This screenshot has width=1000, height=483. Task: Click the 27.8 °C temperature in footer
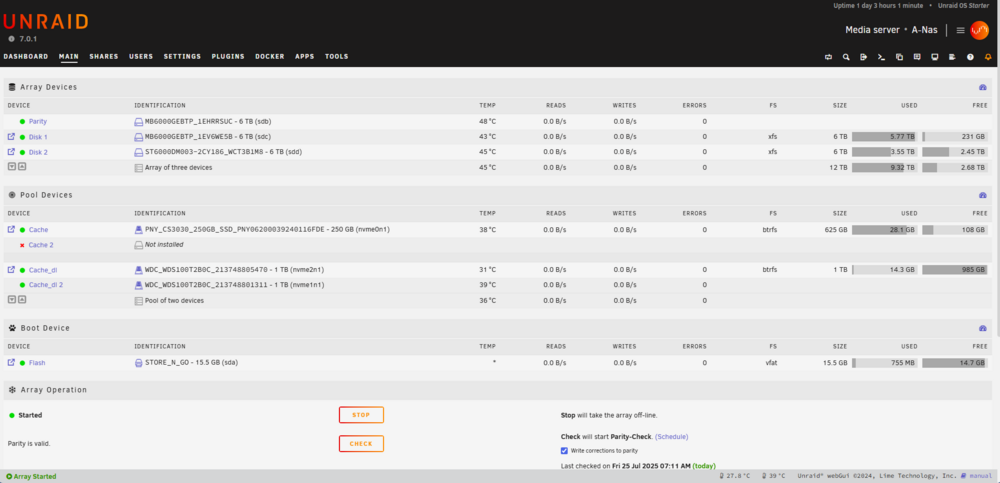pos(735,477)
